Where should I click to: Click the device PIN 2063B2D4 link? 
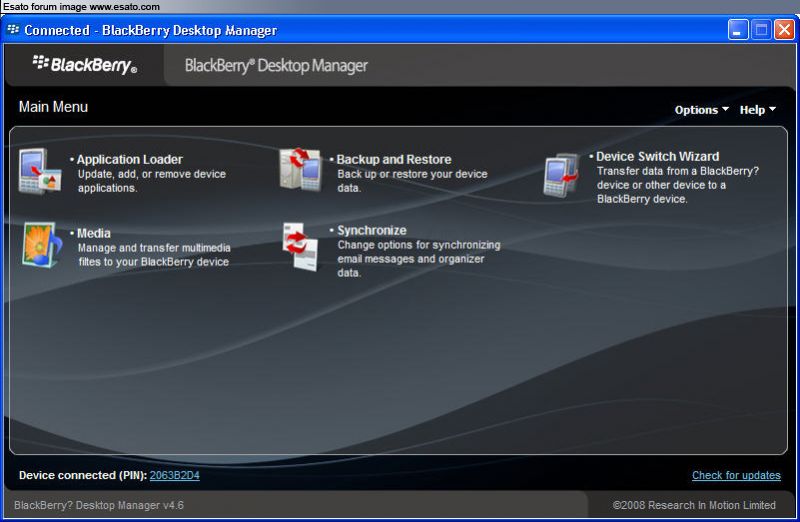[174, 475]
